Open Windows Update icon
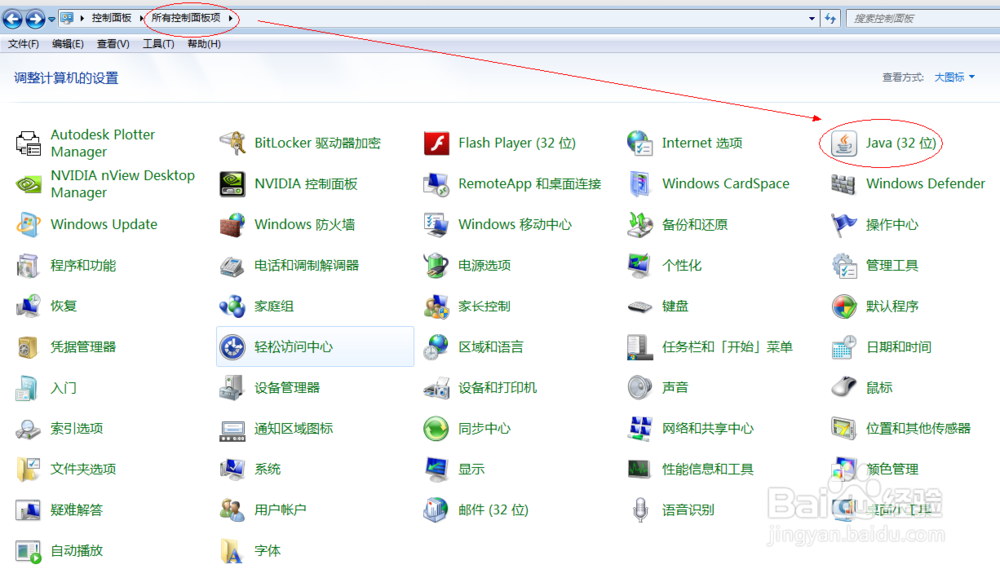This screenshot has height=569, width=1000. 28,225
